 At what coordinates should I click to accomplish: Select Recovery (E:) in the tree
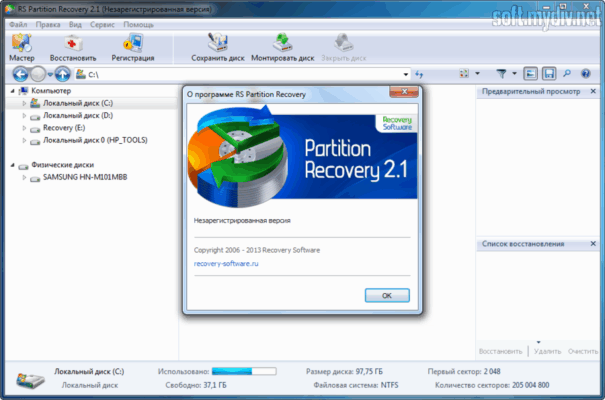(64, 128)
